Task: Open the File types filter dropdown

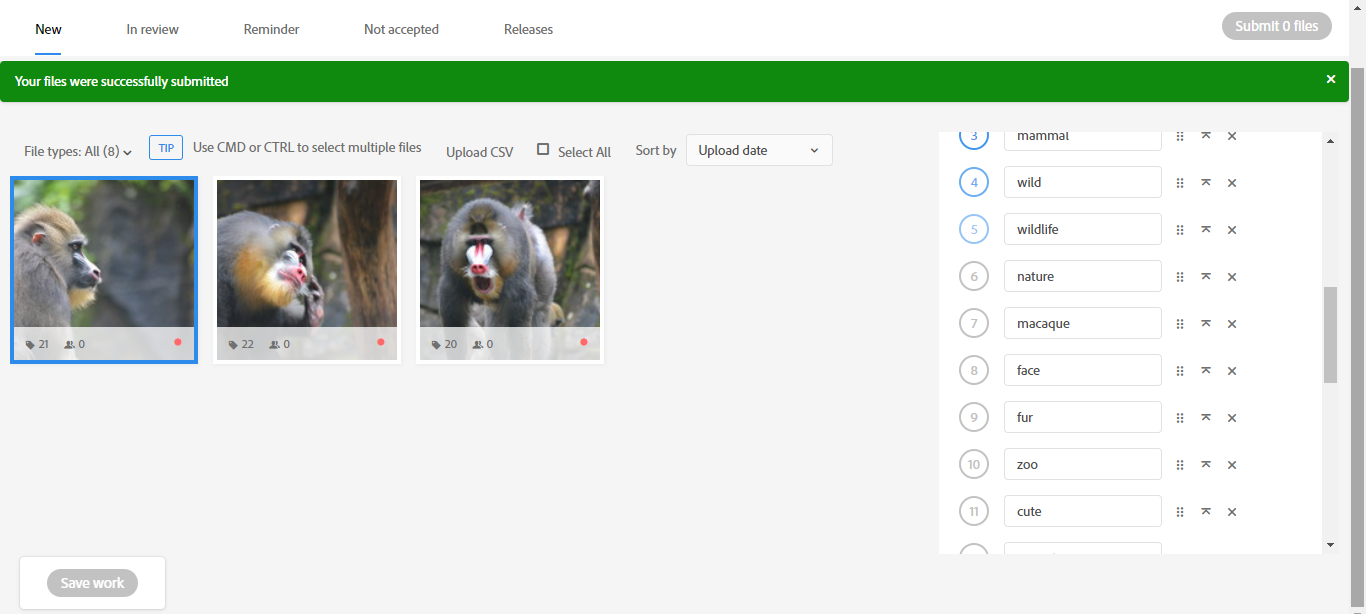Action: 78,152
